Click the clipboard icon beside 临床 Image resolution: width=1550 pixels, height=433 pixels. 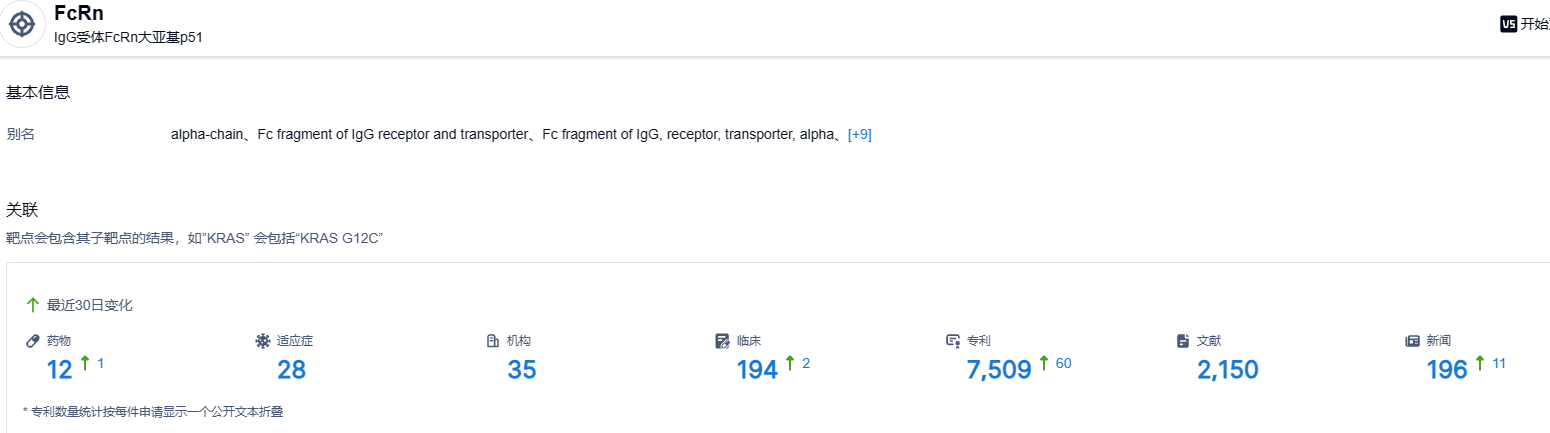click(x=723, y=341)
